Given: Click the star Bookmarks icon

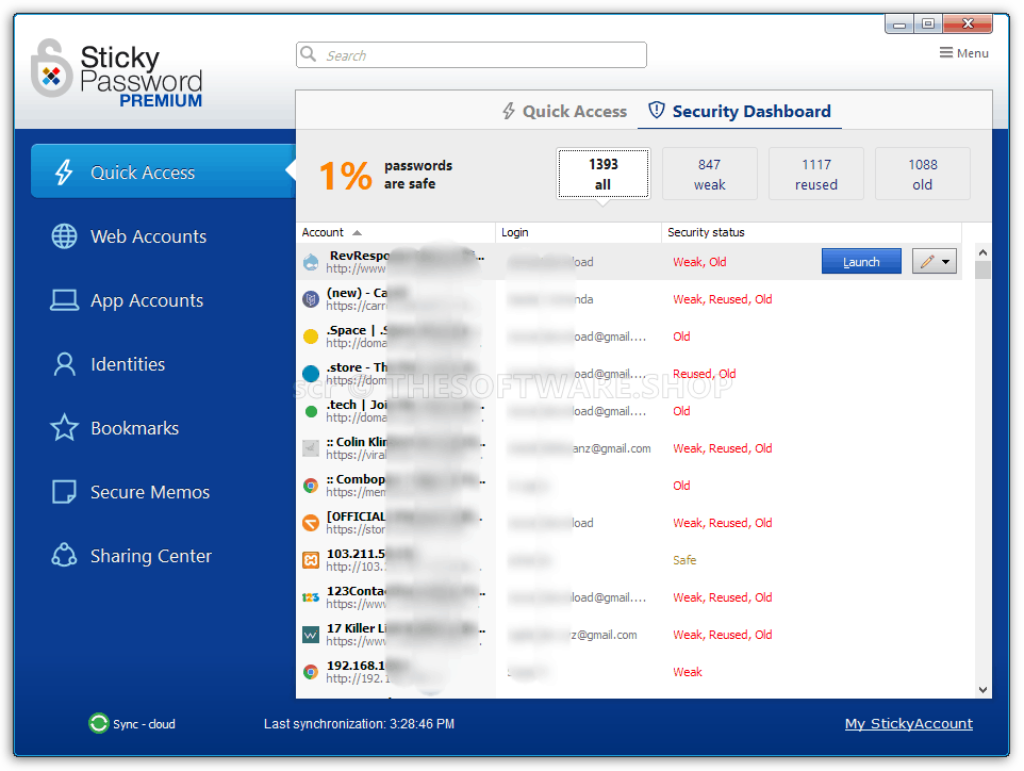Looking at the screenshot, I should (x=64, y=428).
